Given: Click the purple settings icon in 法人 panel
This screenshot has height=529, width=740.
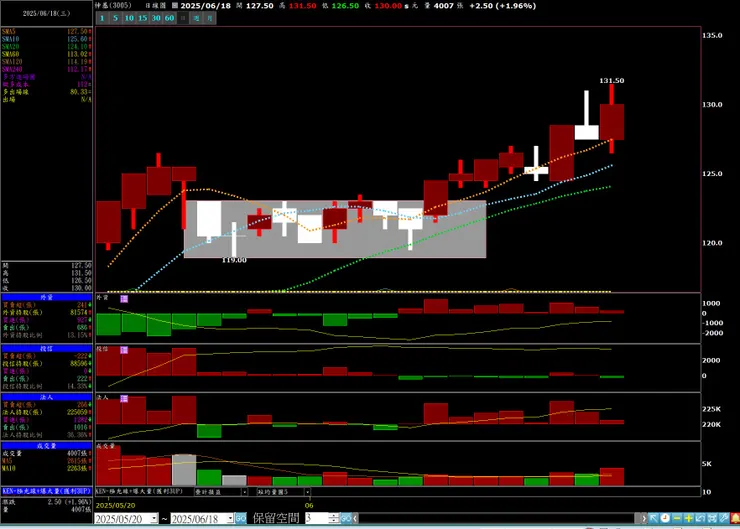Looking at the screenshot, I should tap(124, 399).
